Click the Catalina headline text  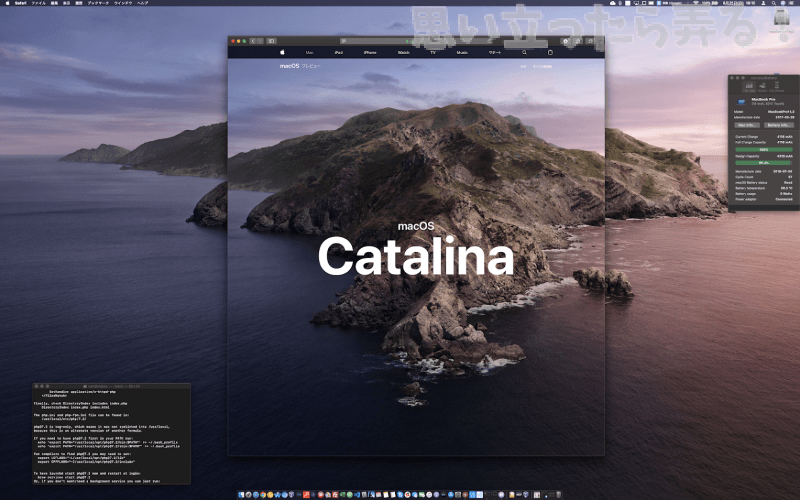pyautogui.click(x=416, y=256)
